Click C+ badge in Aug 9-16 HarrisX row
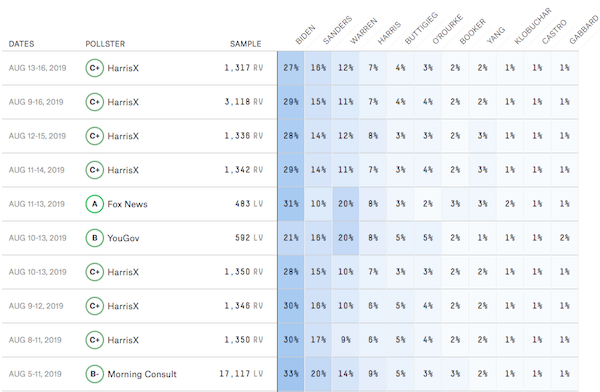The height and width of the screenshot is (392, 600). point(95,102)
